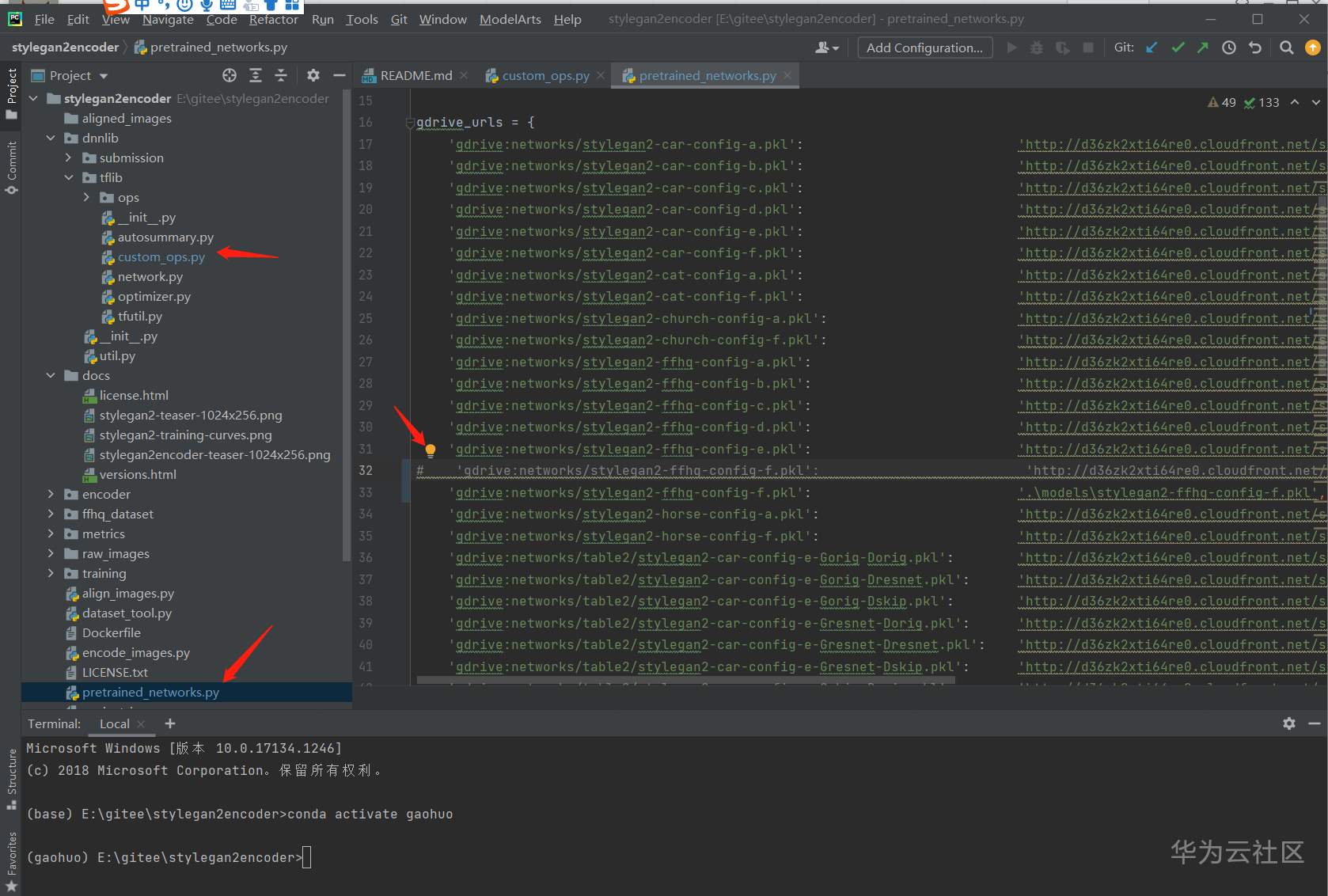This screenshot has width=1328, height=896.
Task: Switch to the custom_ops.py tab
Action: (545, 75)
